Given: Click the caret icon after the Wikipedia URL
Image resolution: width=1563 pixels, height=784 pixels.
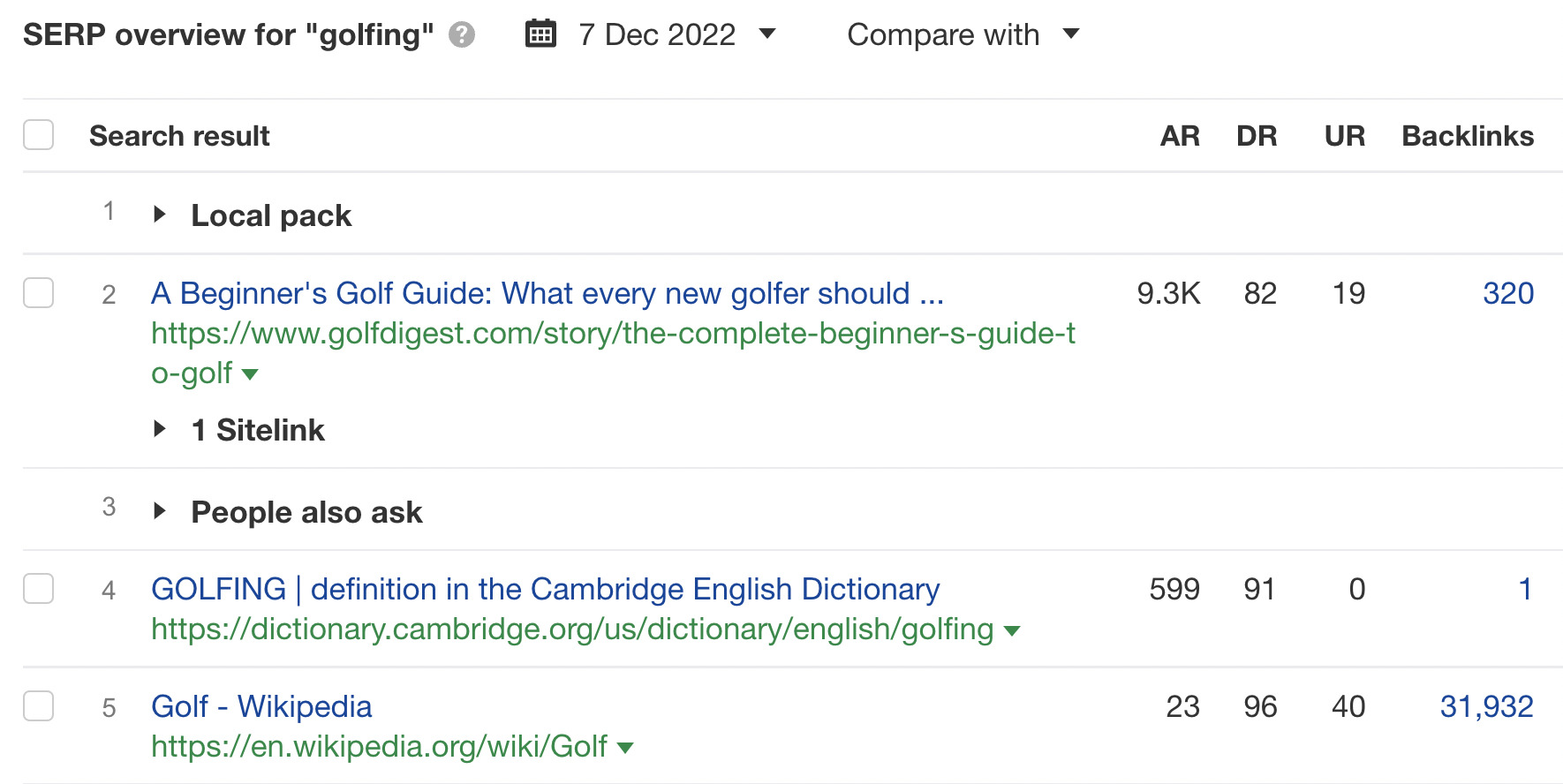Looking at the screenshot, I should pyautogui.click(x=625, y=747).
